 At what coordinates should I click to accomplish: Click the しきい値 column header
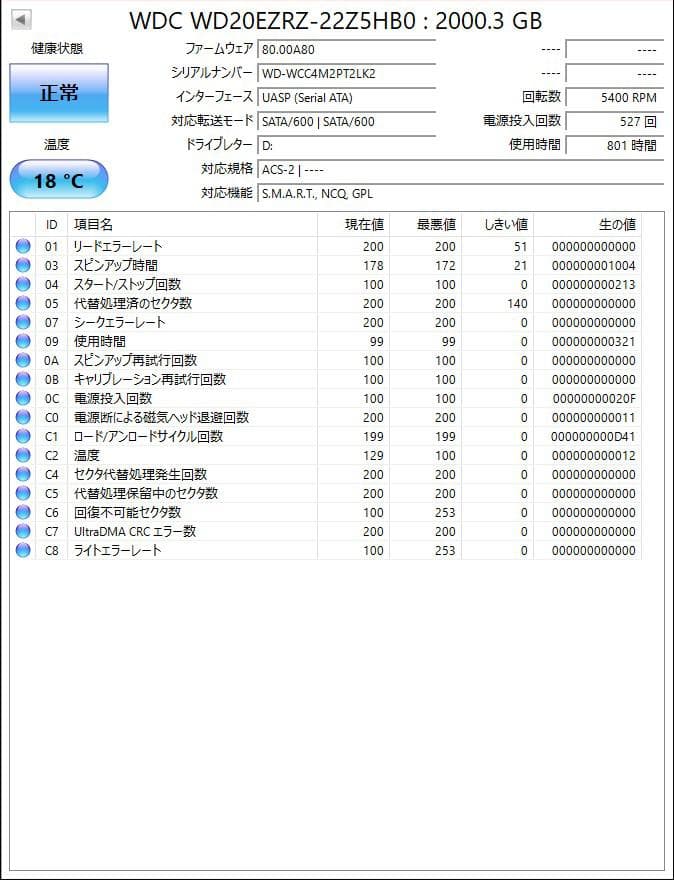point(497,224)
